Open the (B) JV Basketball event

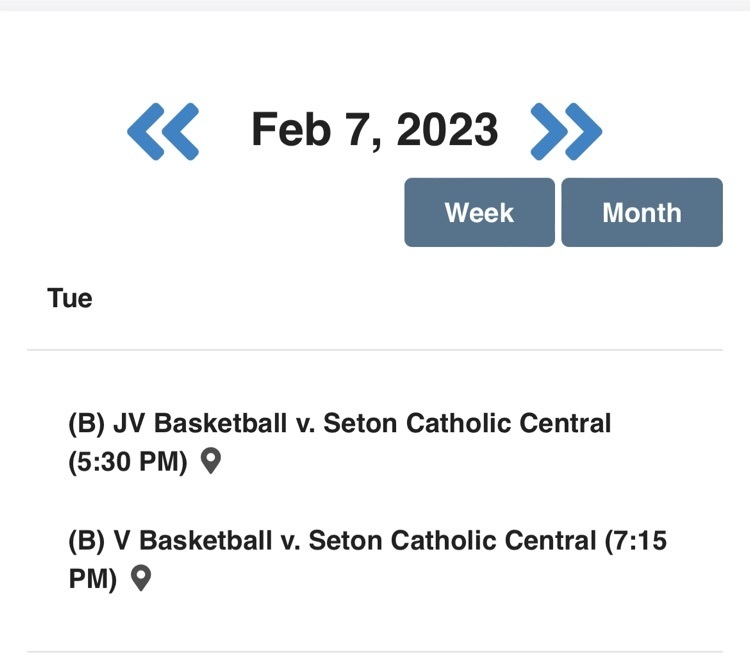click(x=340, y=442)
